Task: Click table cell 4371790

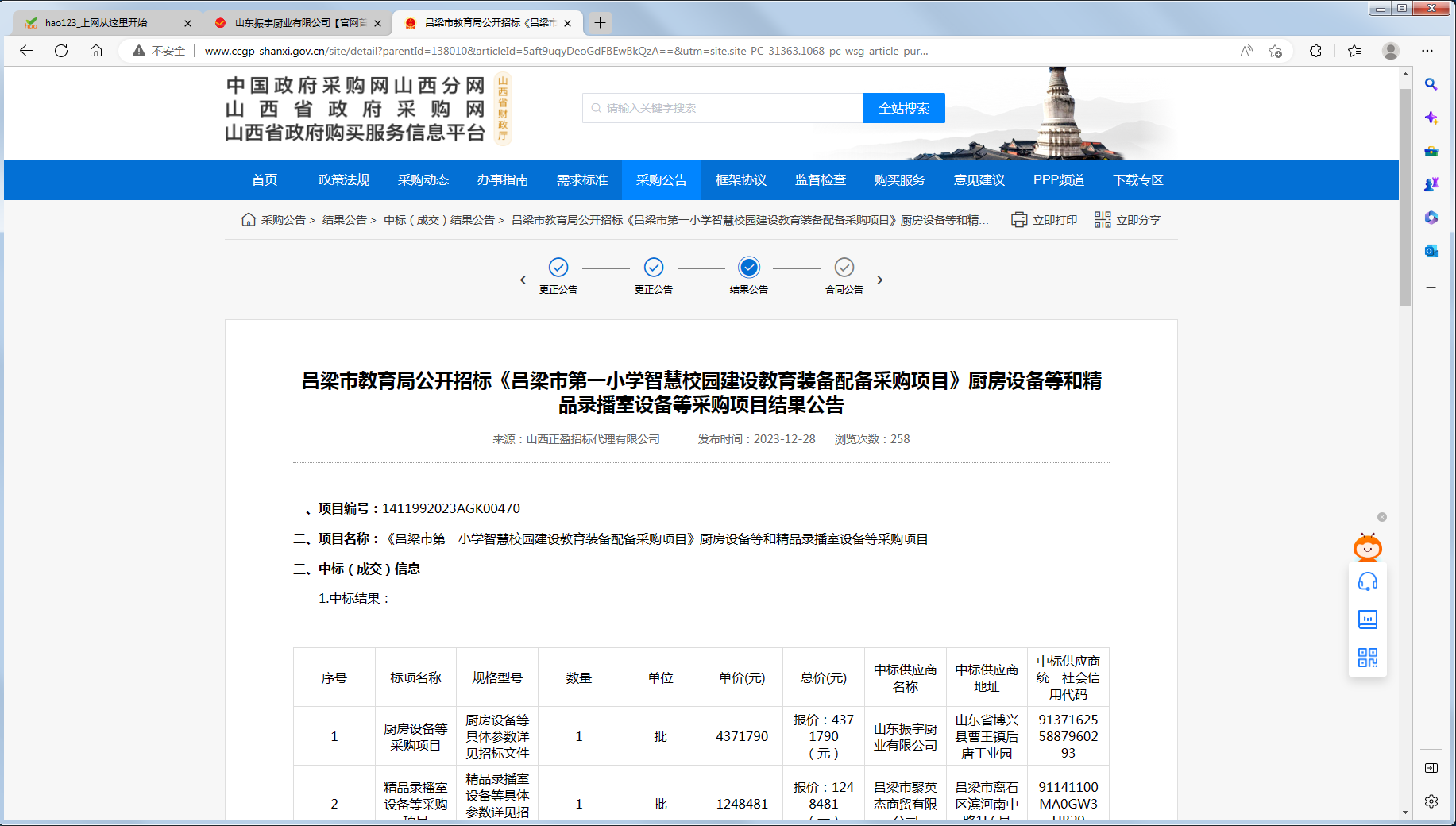Action: tap(742, 736)
